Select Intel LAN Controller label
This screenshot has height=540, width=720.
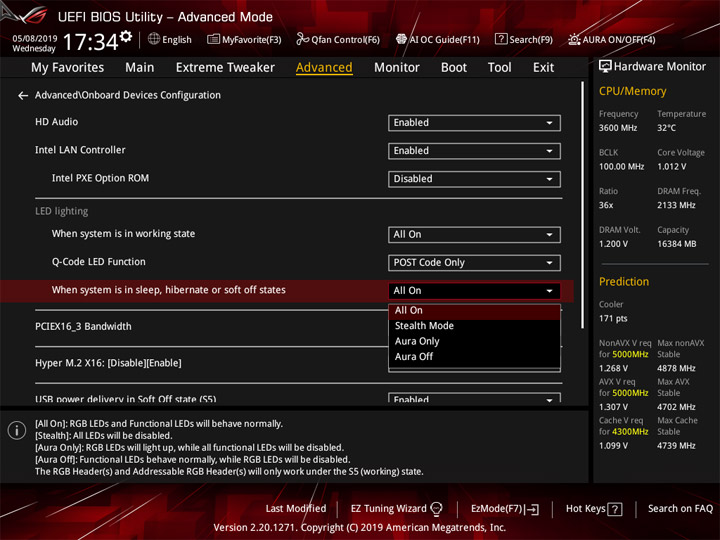(80, 150)
